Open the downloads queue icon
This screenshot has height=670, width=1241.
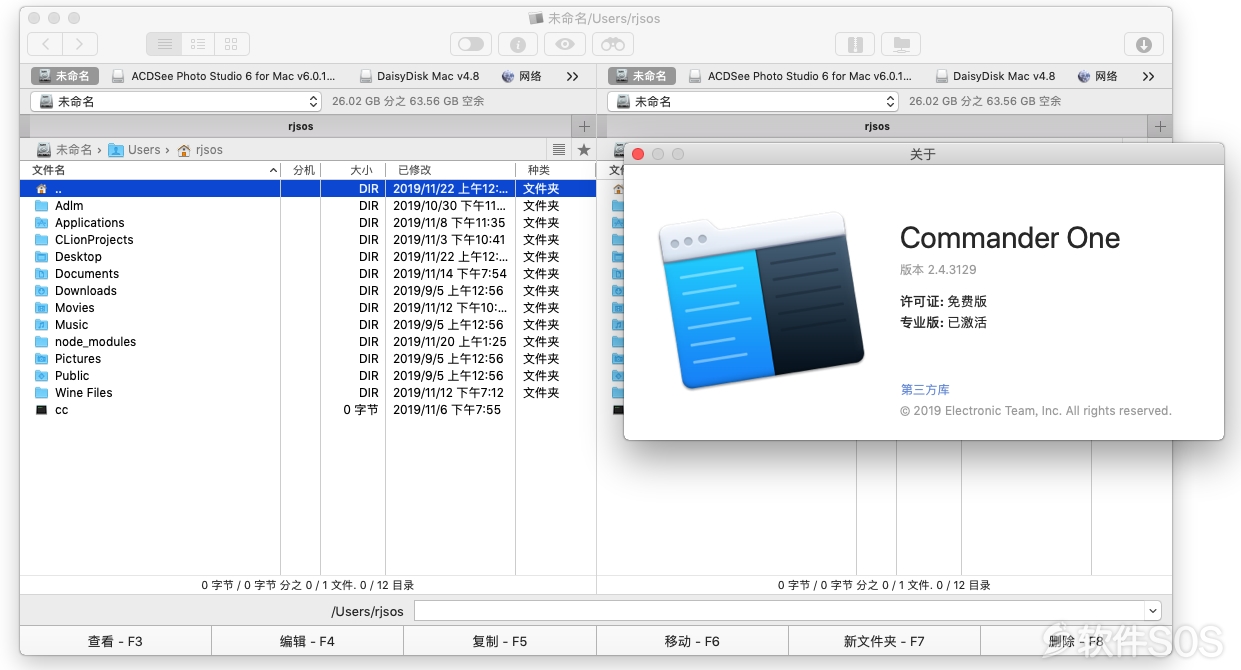(1144, 44)
